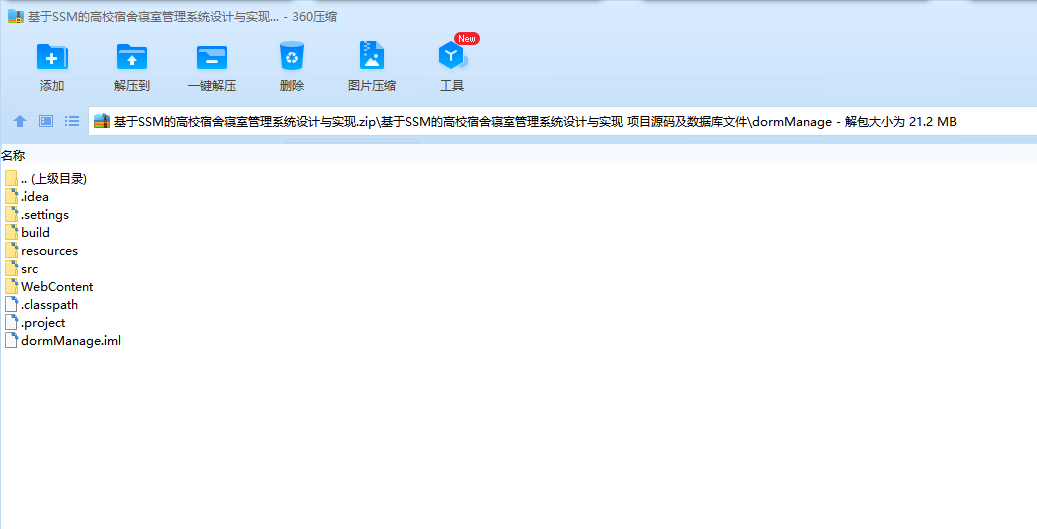Go up one level with arrow icon
The image size is (1037, 529).
tap(20, 121)
